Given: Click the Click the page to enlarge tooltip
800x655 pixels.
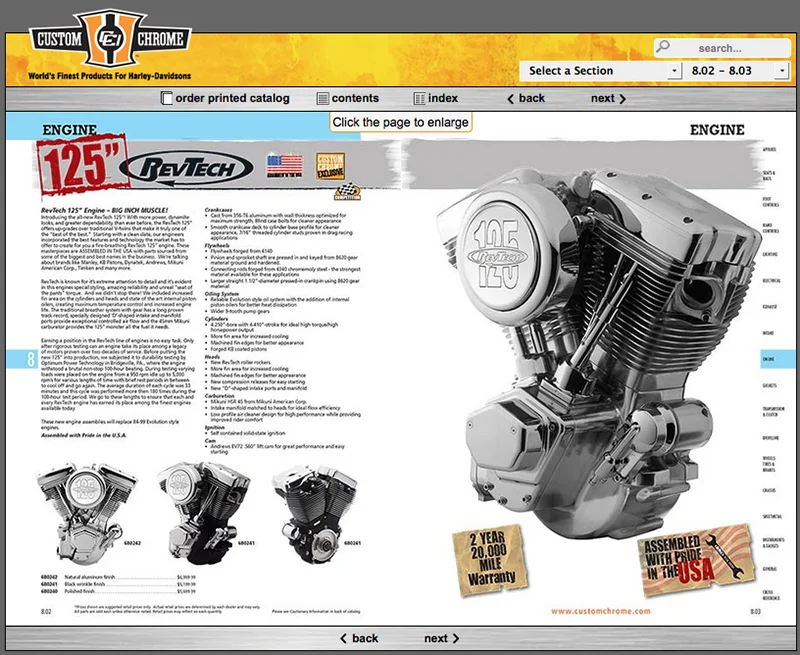Looking at the screenshot, I should click(x=401, y=122).
